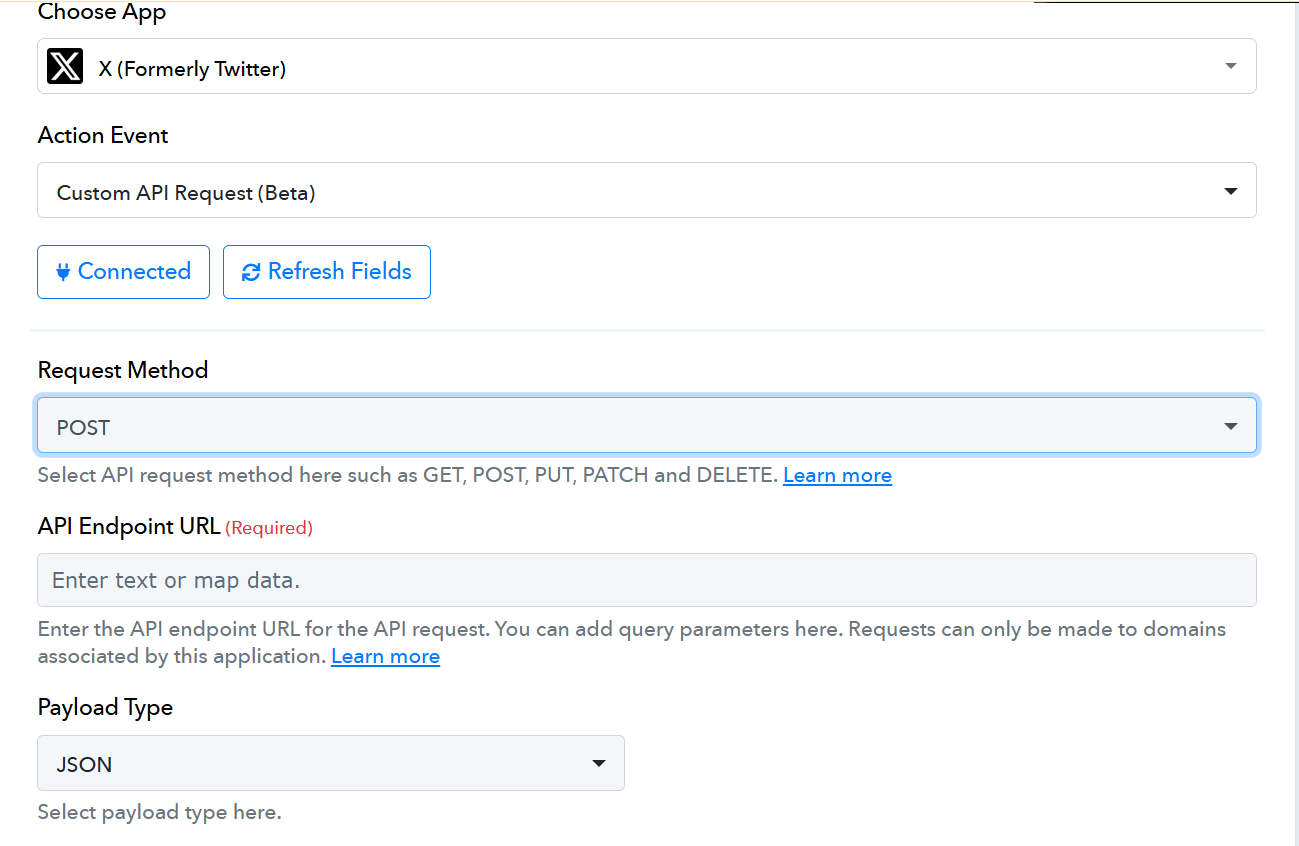
Task: Click the Action Event label
Action: [x=103, y=135]
